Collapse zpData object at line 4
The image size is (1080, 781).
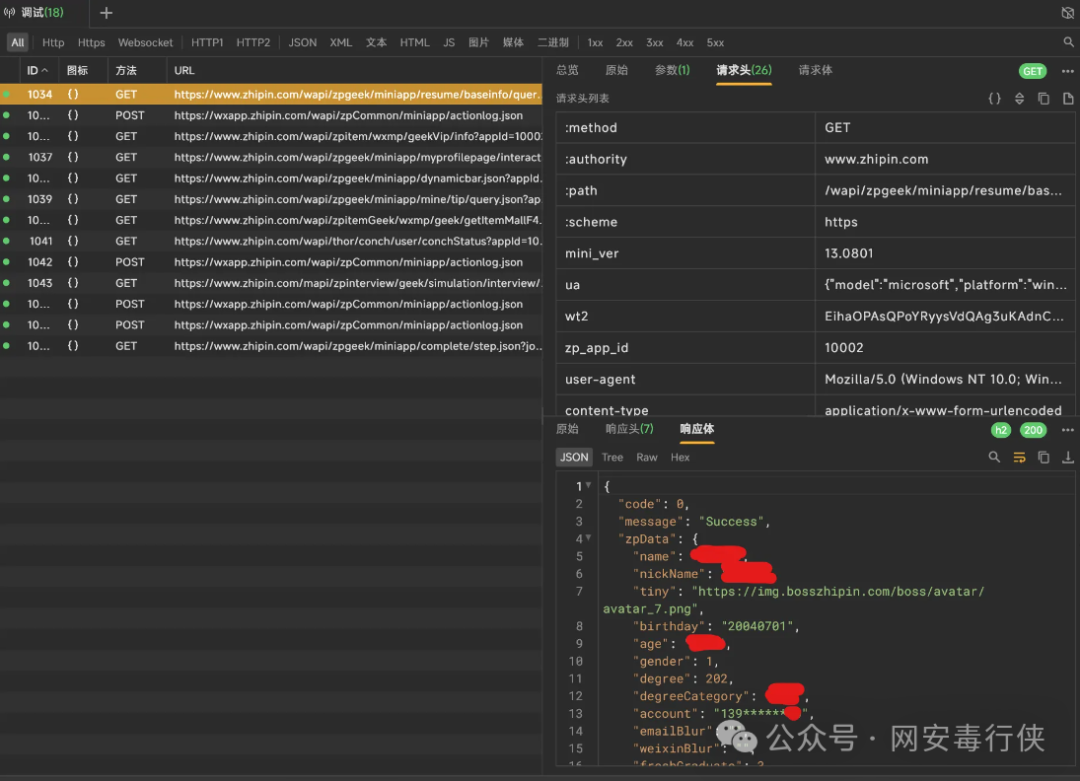pos(588,538)
